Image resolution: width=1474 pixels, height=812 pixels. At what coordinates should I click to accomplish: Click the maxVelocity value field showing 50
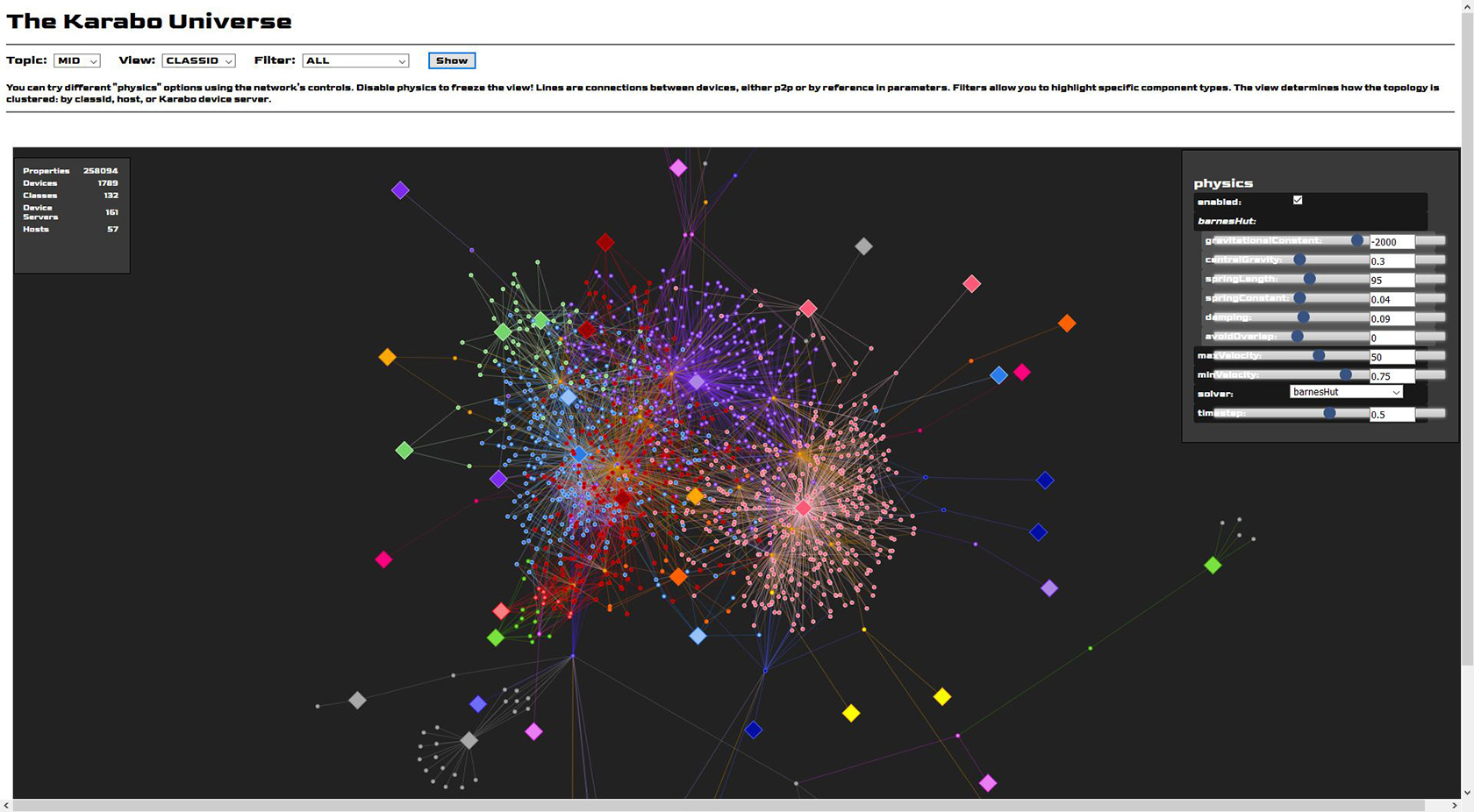point(1392,357)
